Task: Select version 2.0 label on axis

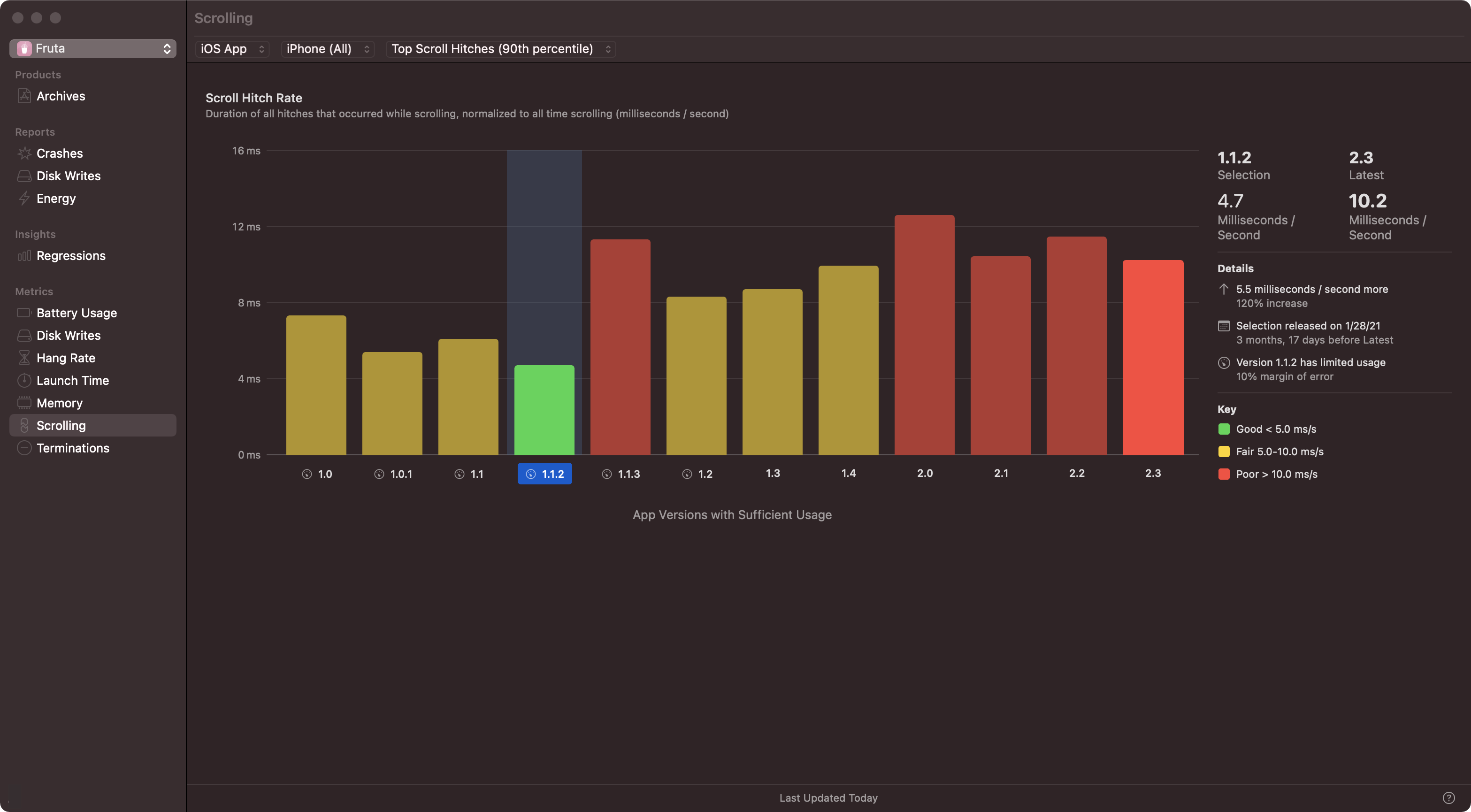Action: [x=925, y=474]
